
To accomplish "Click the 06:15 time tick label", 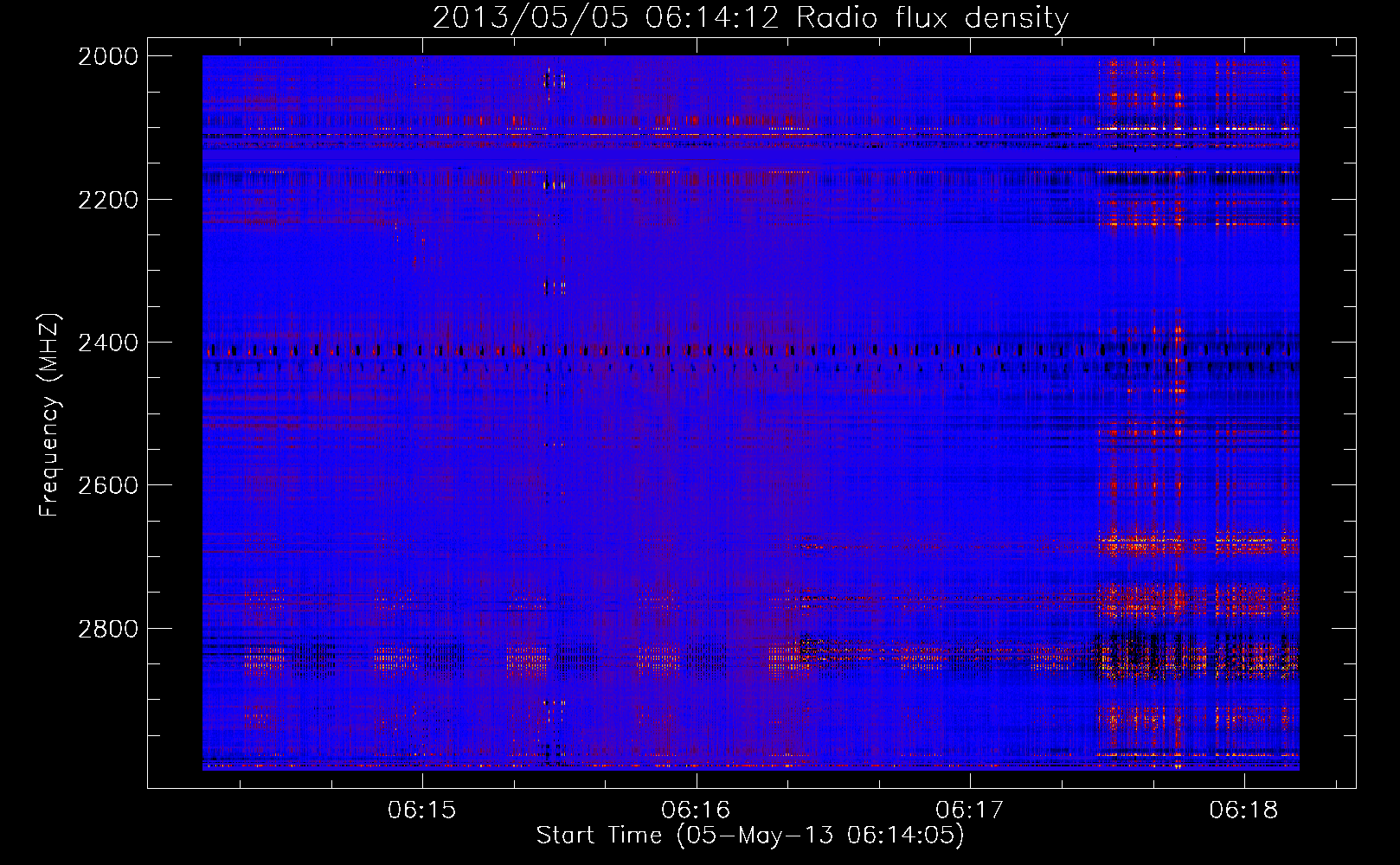I will coord(422,810).
